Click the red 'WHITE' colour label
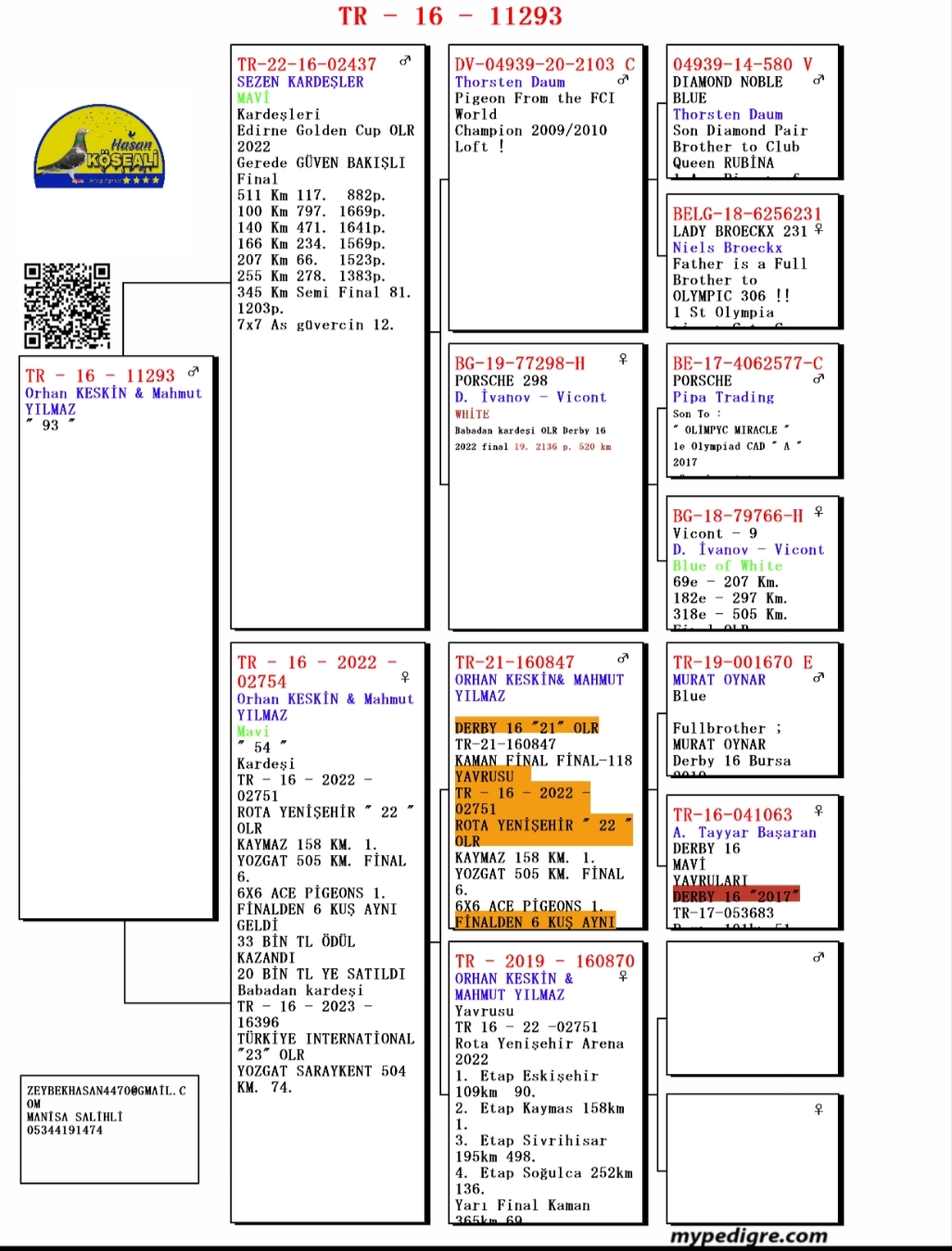This screenshot has width=952, height=1251. tap(472, 415)
